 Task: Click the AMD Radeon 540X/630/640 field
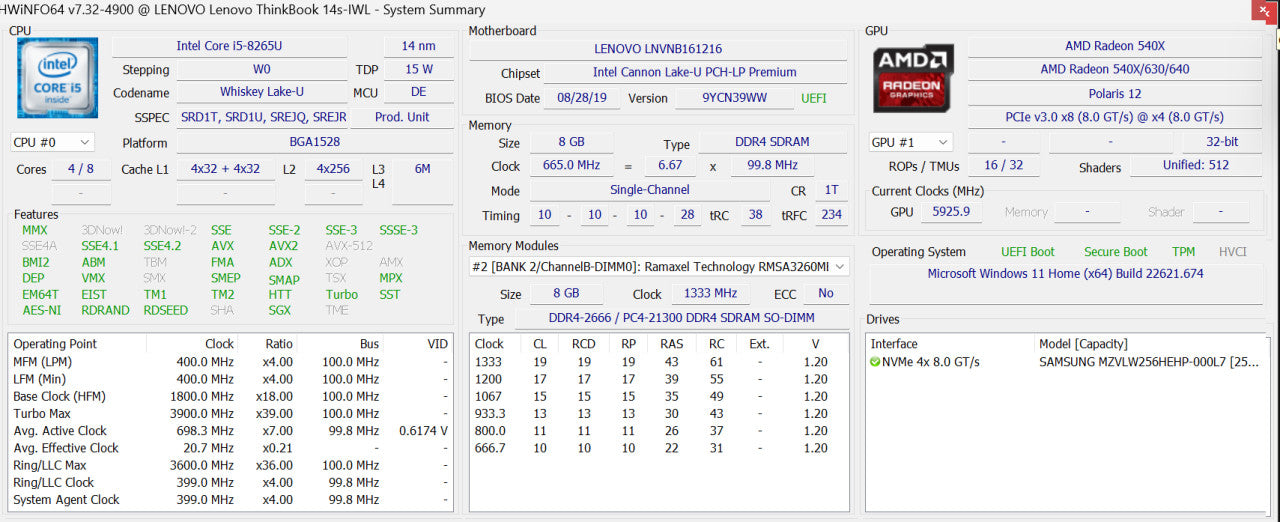pyautogui.click(x=1115, y=70)
